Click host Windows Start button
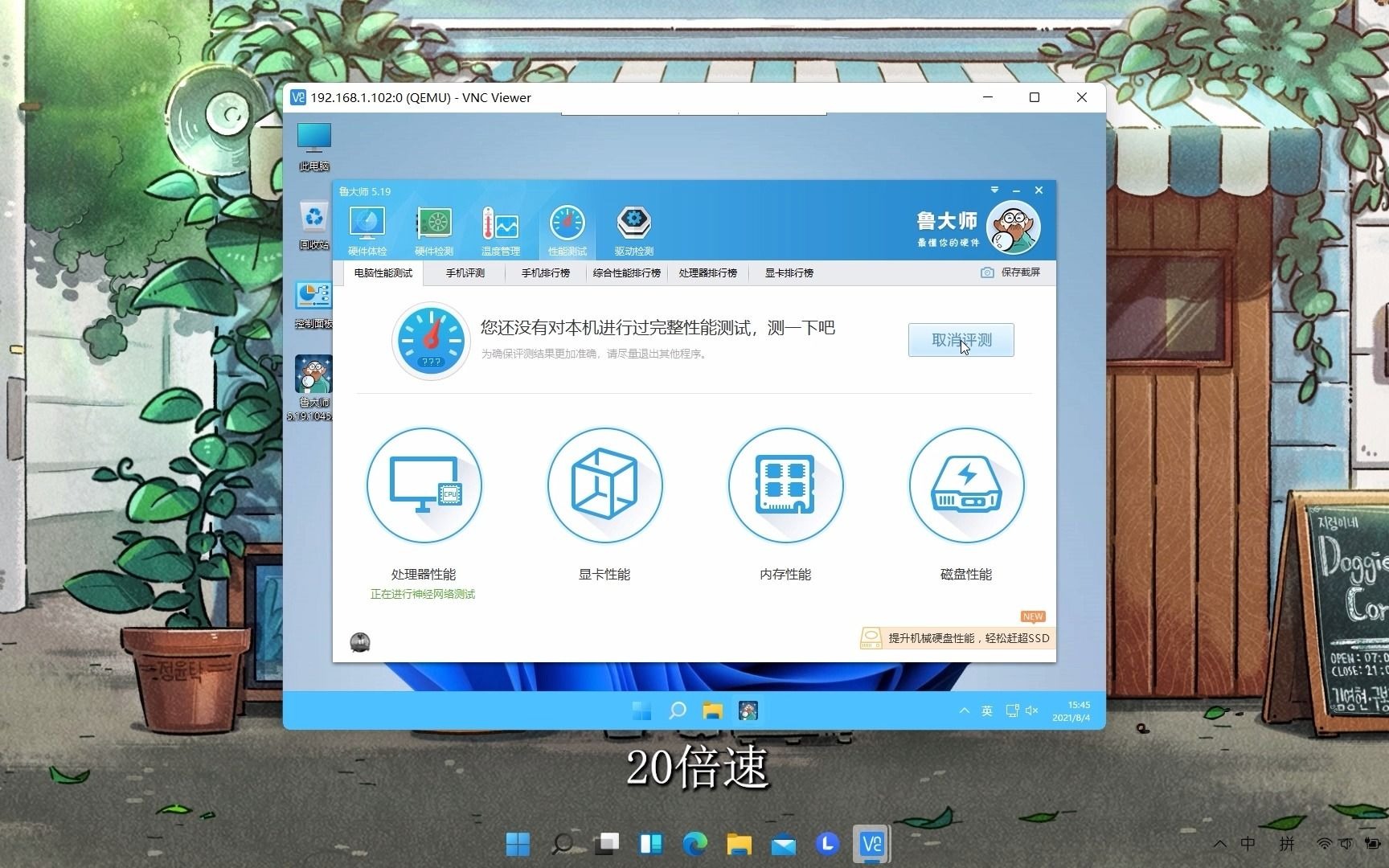Image resolution: width=1389 pixels, height=868 pixels. (518, 844)
